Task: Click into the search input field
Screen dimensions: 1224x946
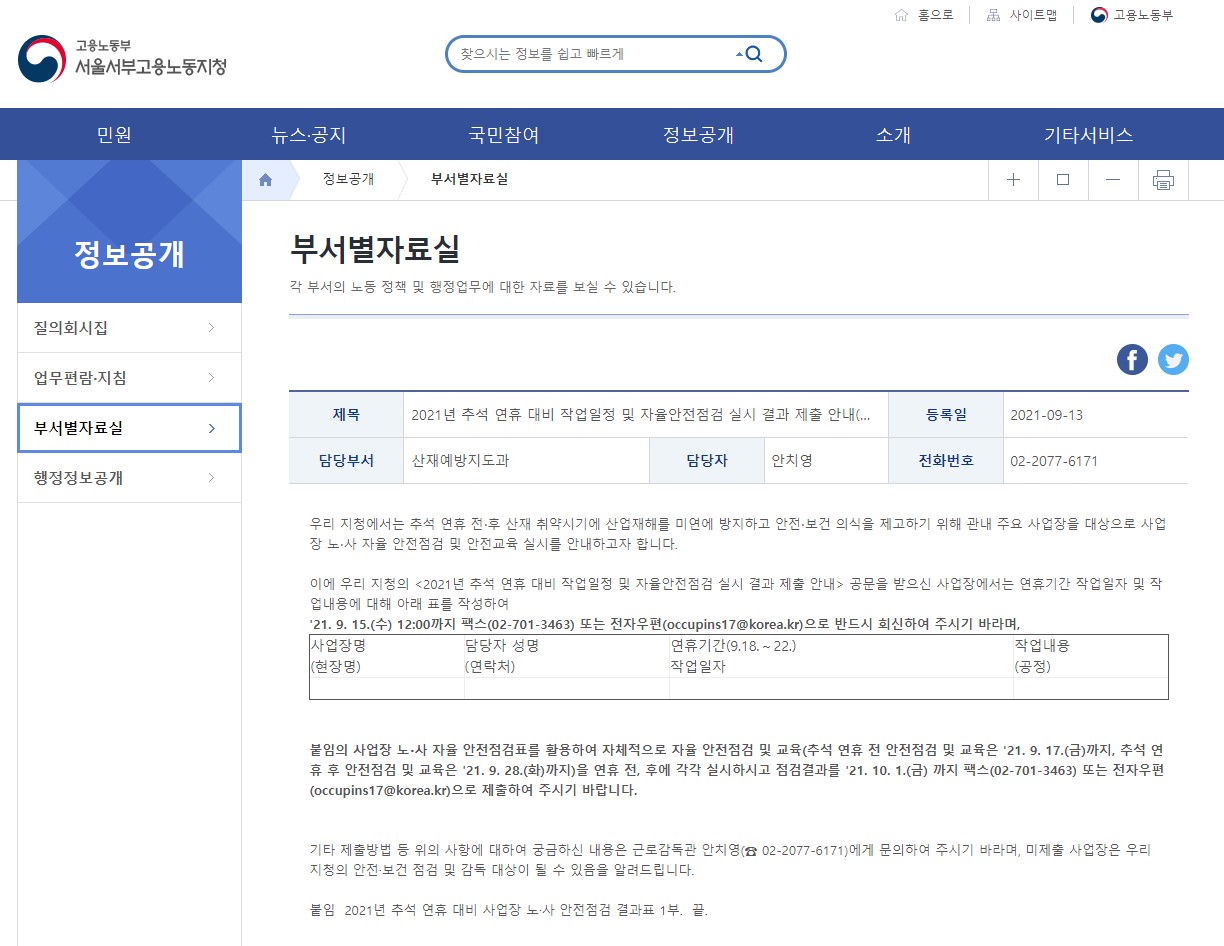Action: (590, 55)
